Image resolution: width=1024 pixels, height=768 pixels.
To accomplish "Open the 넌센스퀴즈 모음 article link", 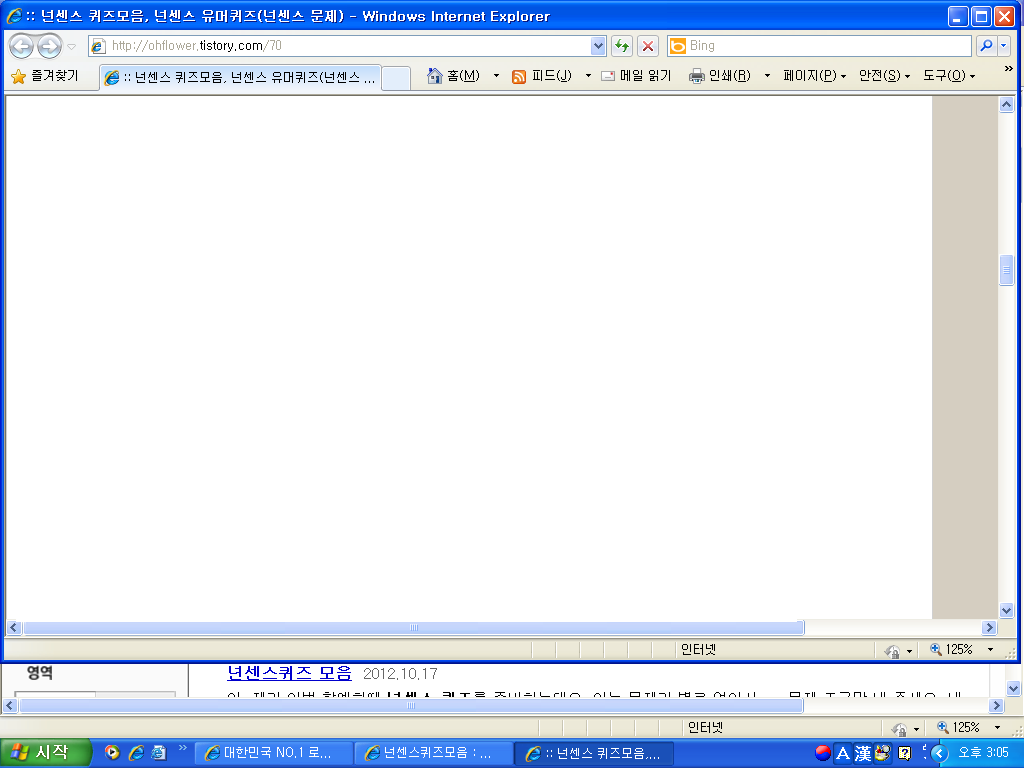I will point(289,673).
